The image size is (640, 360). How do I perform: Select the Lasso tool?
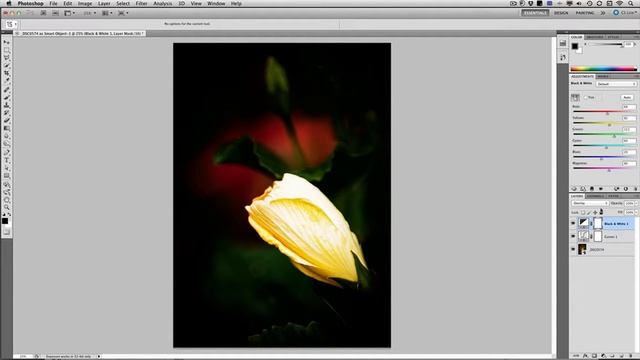[7, 58]
